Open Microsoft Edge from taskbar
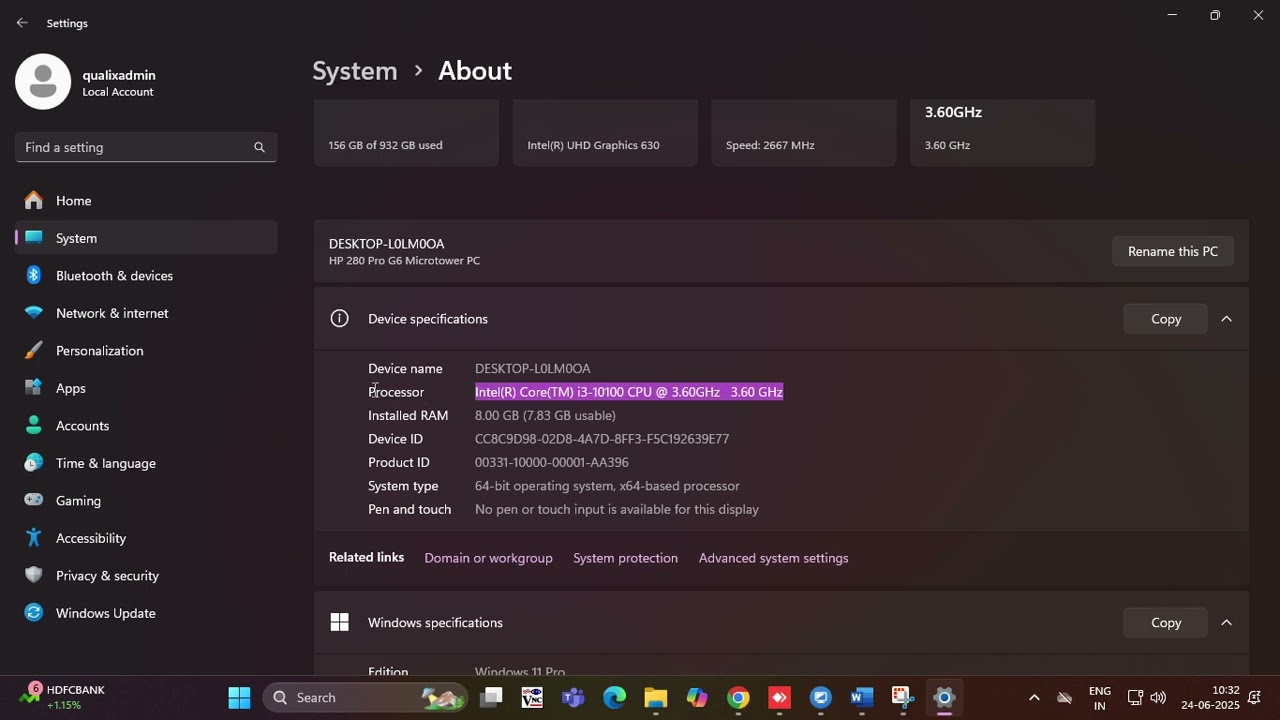 614,698
